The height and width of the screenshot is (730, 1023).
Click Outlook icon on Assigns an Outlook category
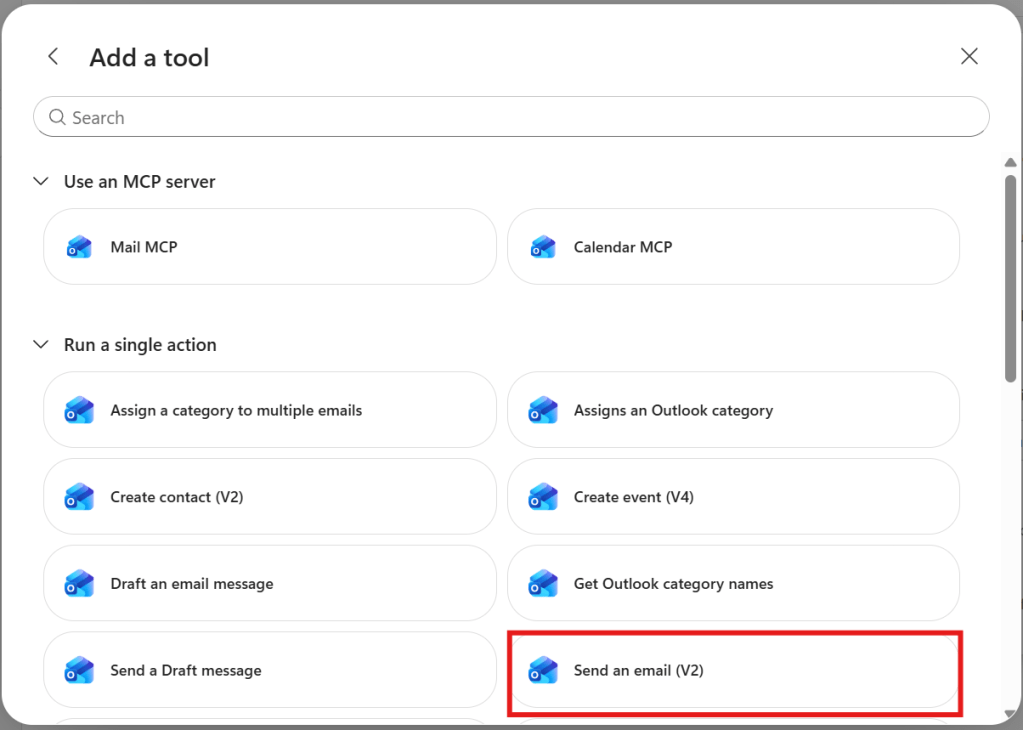[543, 410]
